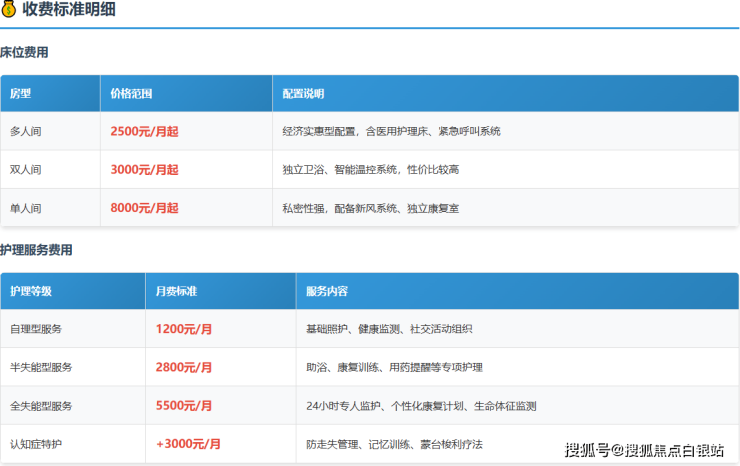Select the 多人间 room type row
Viewport: 740px width, 466px height.
(26, 131)
